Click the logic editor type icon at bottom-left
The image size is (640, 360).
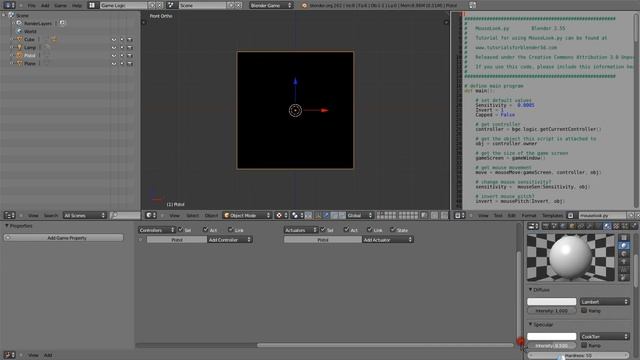pos(9,355)
